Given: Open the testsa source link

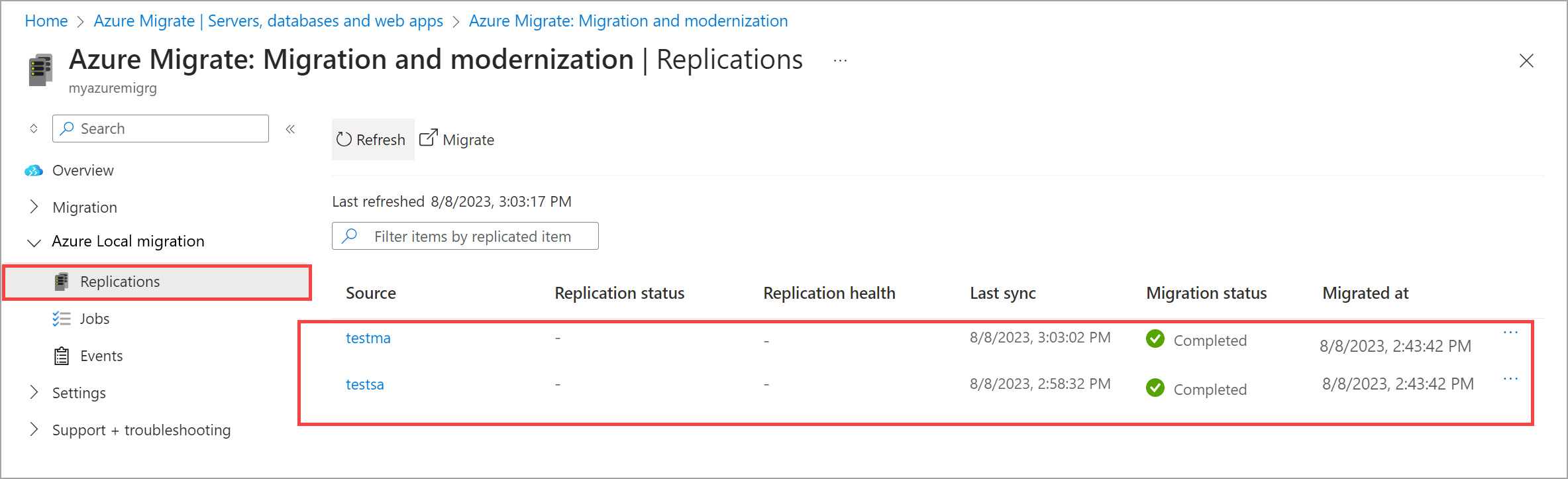Looking at the screenshot, I should point(365,384).
